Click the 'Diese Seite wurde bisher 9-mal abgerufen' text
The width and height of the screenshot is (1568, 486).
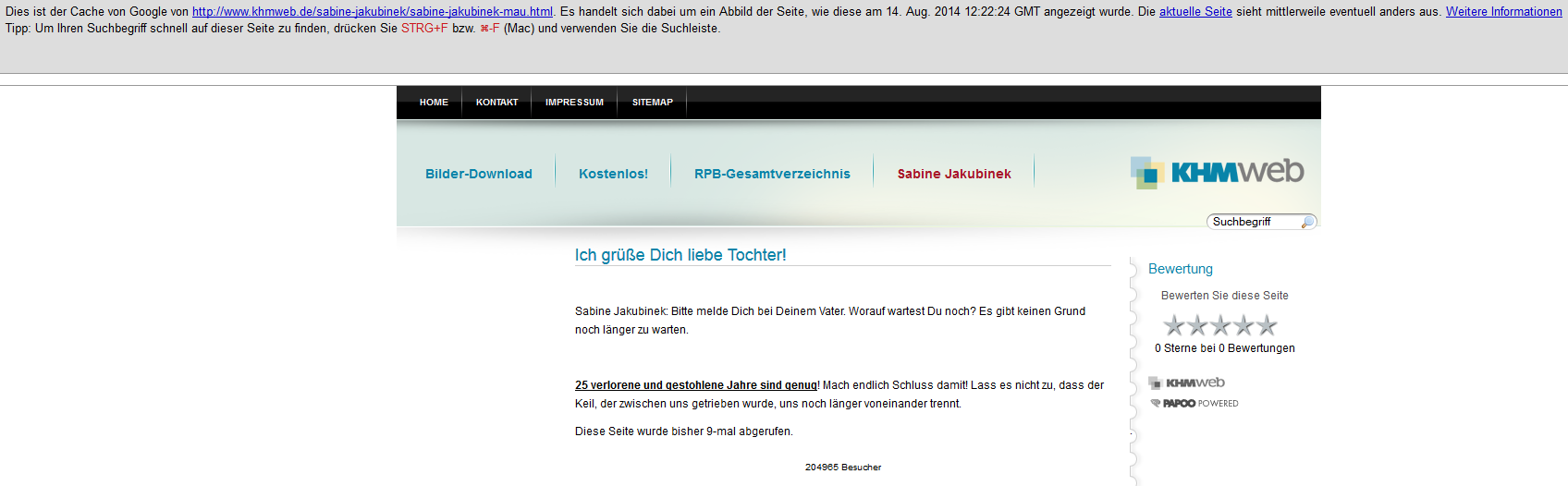[x=684, y=431]
